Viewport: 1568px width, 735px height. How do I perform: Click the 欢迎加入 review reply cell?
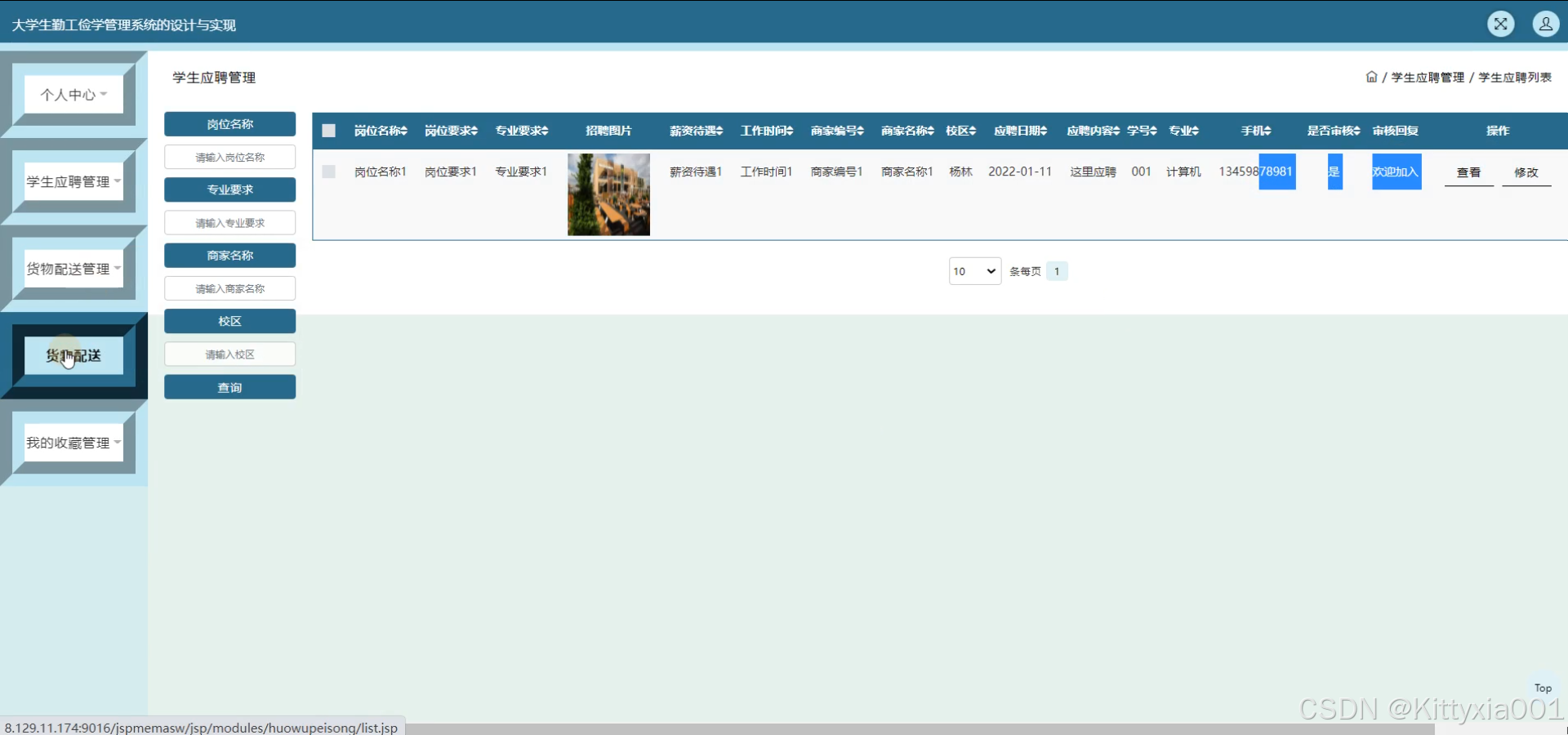[1396, 171]
